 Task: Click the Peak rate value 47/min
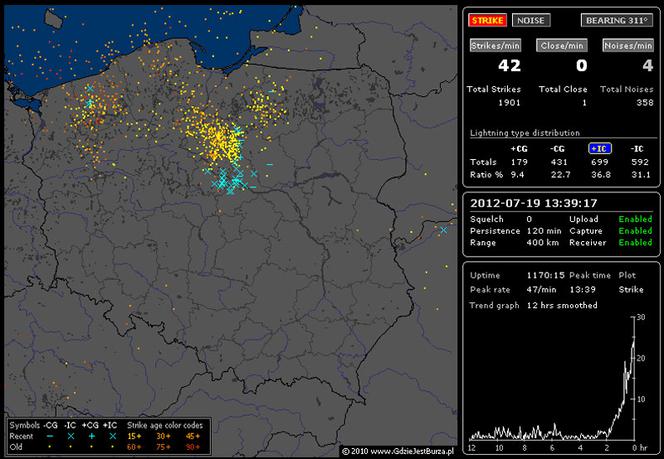tap(541, 290)
